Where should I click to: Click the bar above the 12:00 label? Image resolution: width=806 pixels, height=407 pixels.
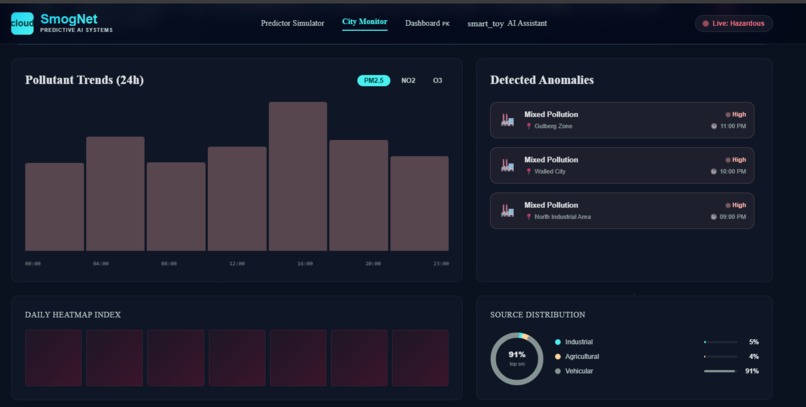(237, 199)
